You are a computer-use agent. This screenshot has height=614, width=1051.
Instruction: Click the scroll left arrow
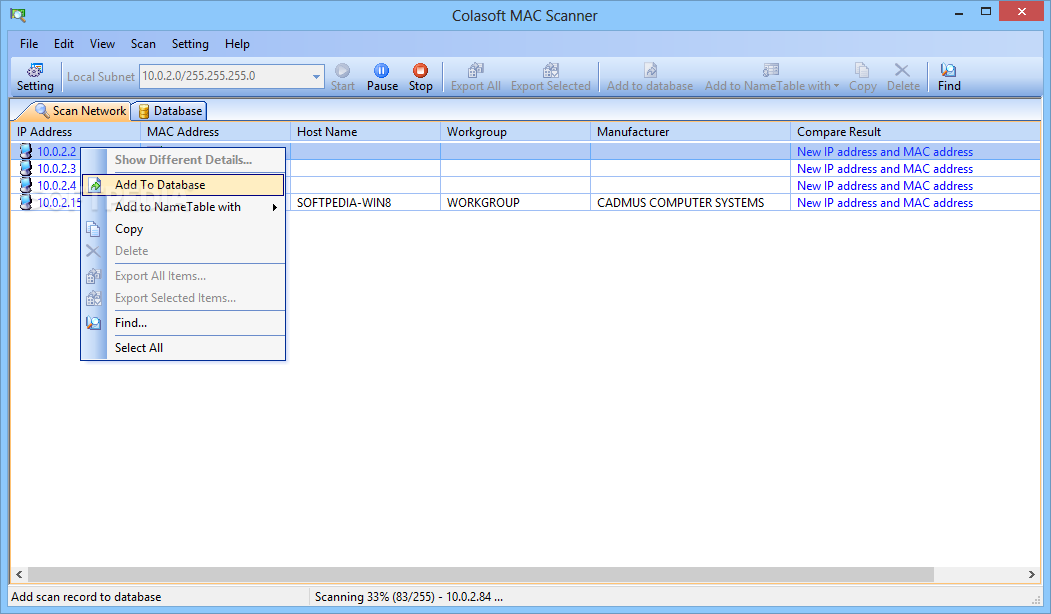[x=19, y=574]
